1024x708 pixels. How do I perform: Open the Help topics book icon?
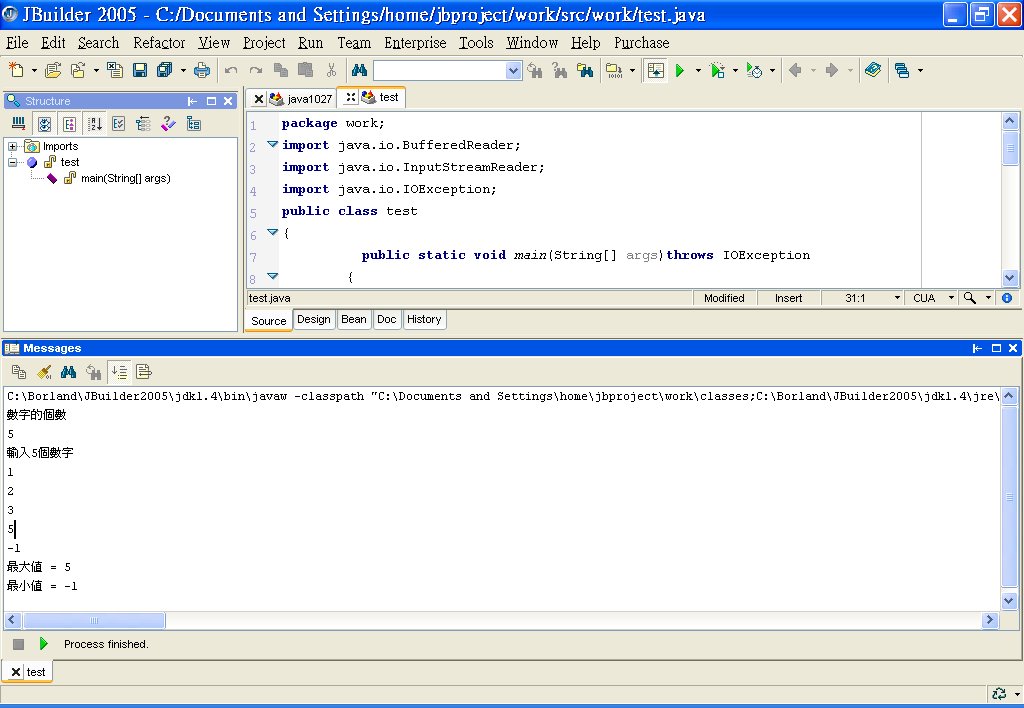[x=872, y=70]
